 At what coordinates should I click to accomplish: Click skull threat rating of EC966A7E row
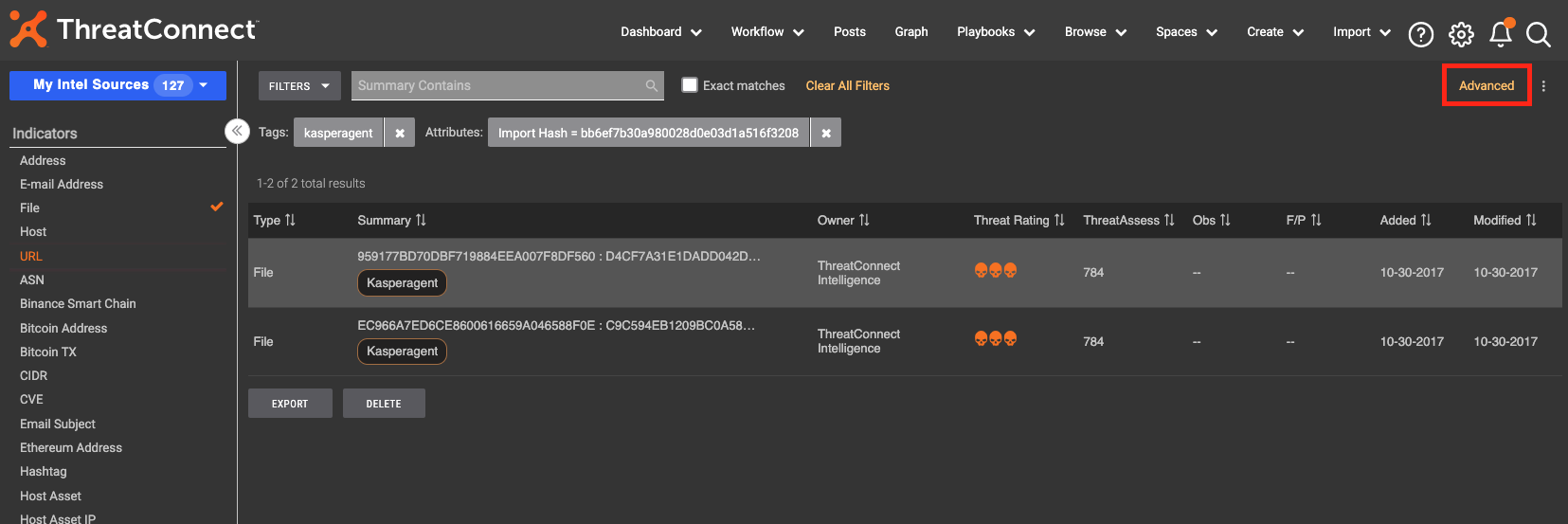click(996, 338)
